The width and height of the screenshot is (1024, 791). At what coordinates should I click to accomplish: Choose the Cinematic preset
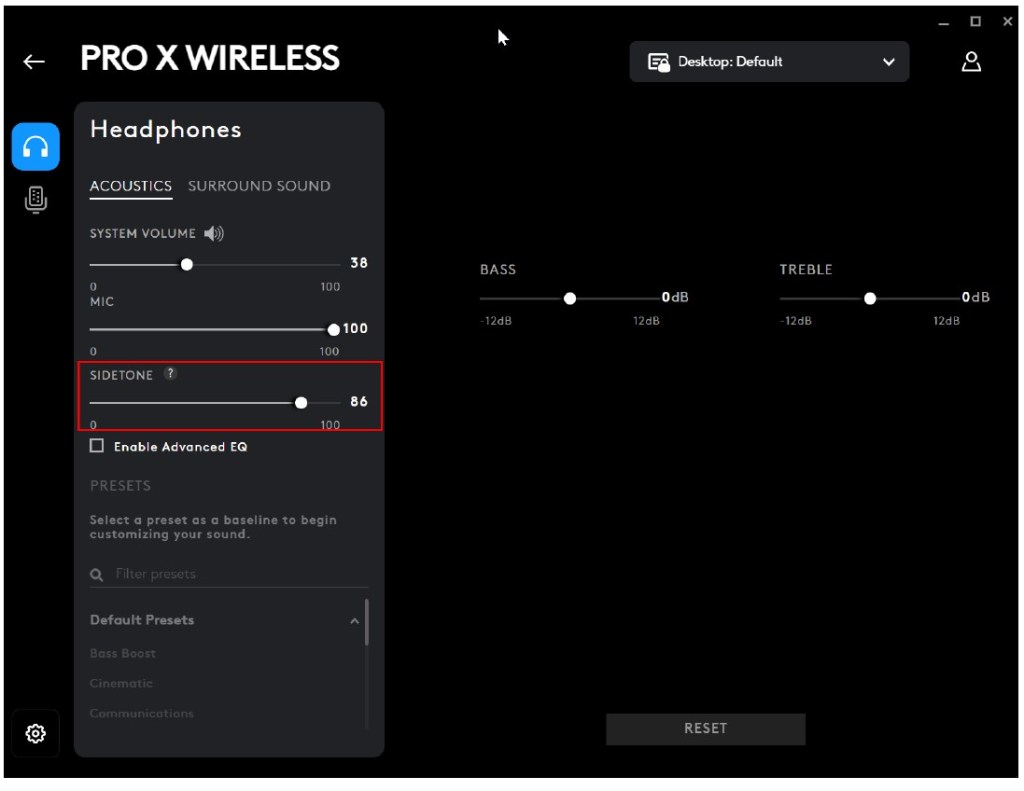click(121, 683)
